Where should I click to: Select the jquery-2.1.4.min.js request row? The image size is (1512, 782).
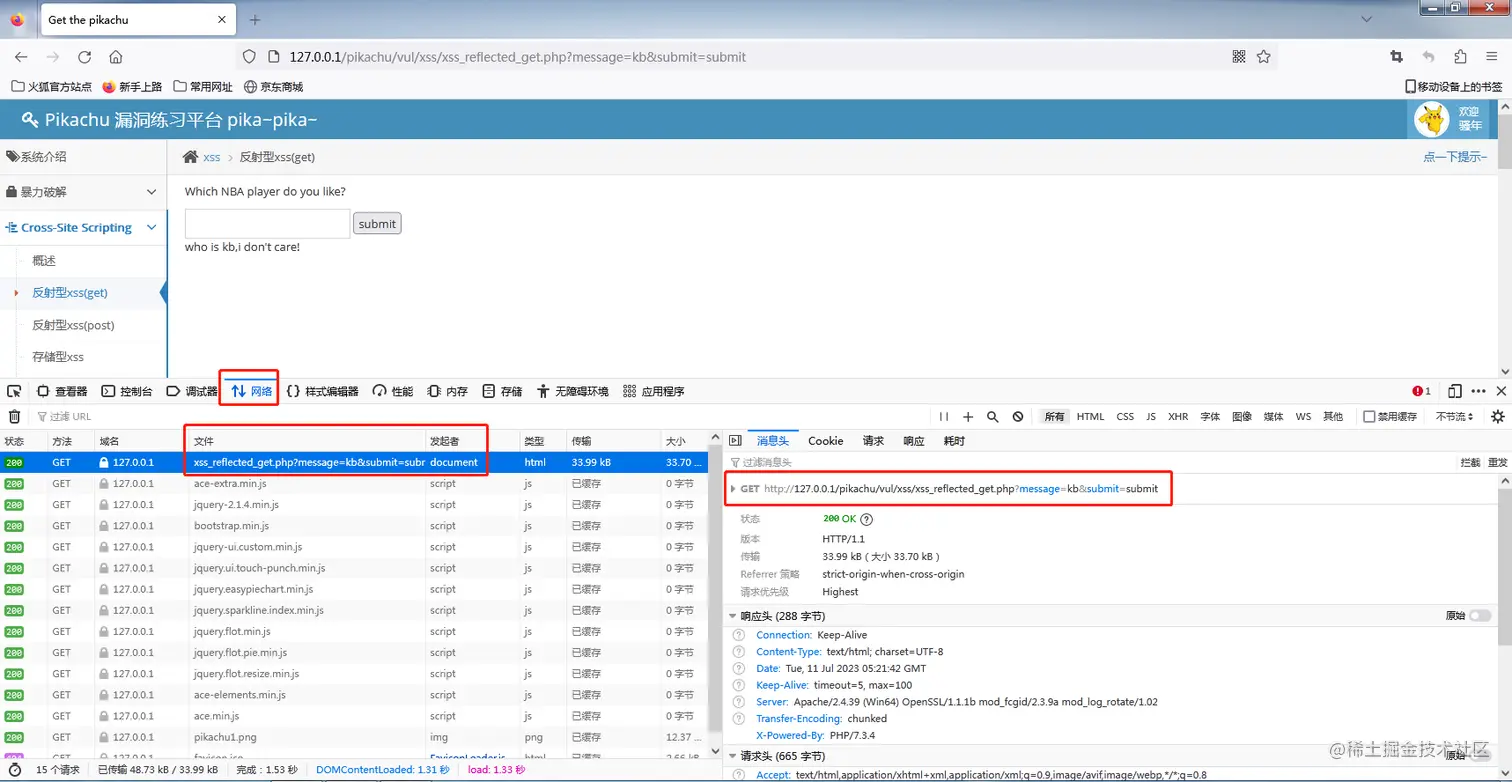355,505
